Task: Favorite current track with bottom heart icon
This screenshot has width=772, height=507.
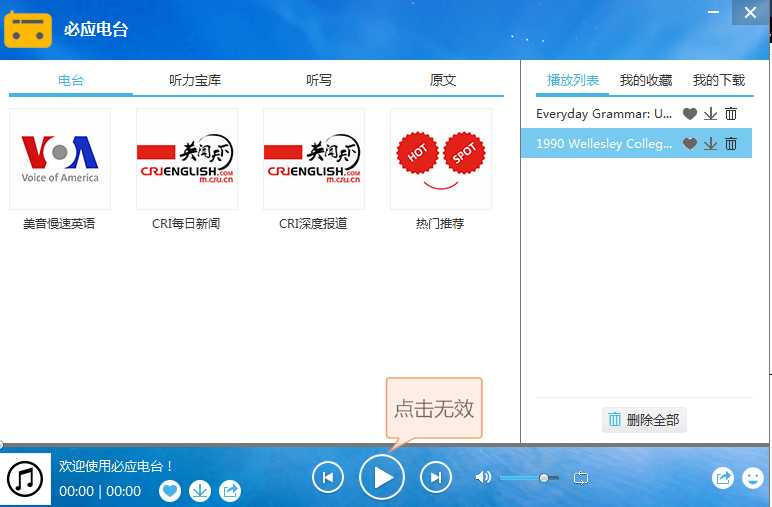Action: pyautogui.click(x=170, y=490)
